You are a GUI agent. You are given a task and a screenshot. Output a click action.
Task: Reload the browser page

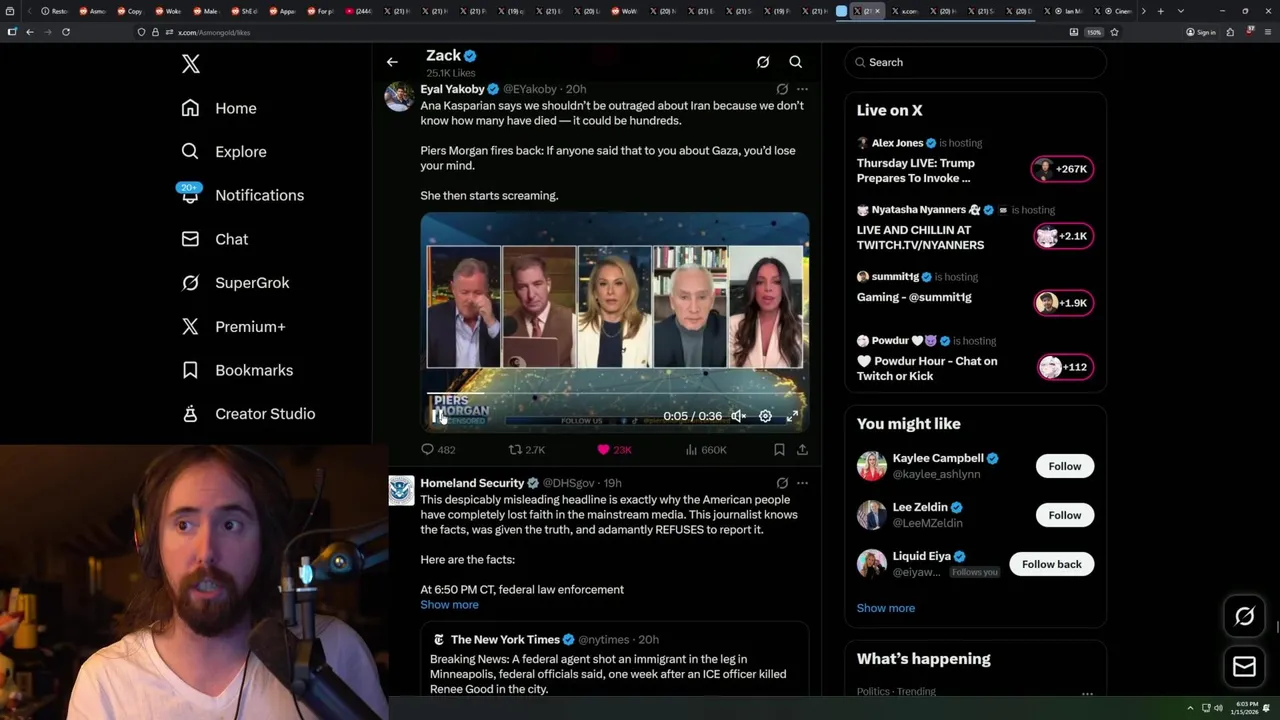(x=66, y=32)
